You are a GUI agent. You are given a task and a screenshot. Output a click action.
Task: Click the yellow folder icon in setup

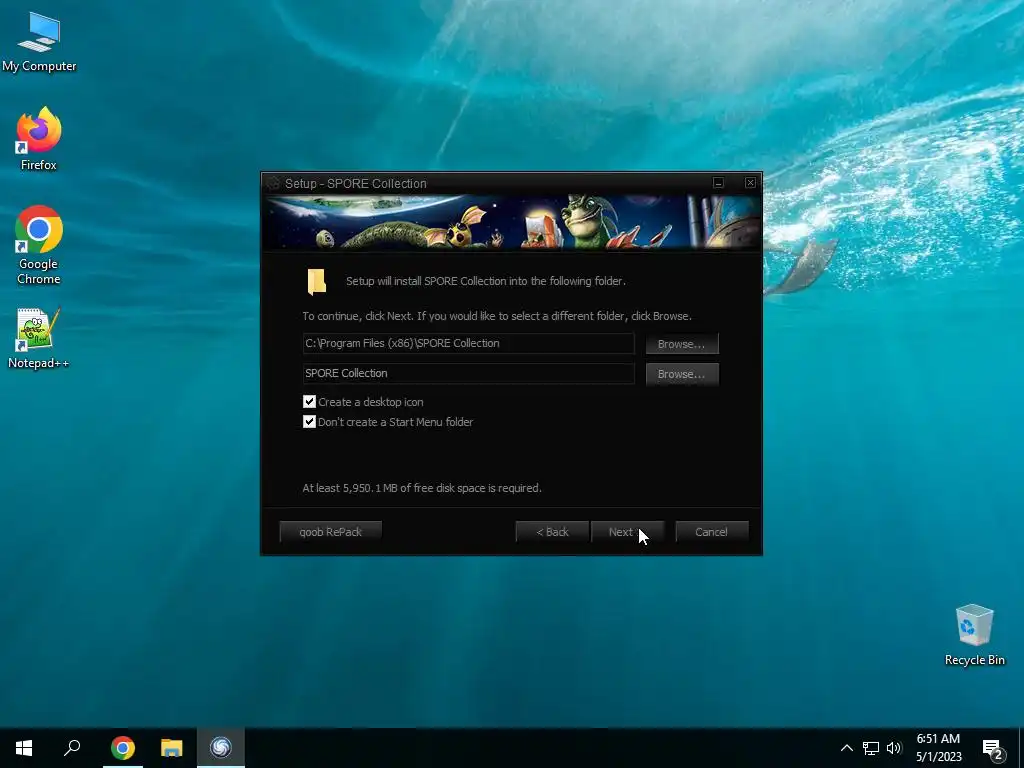coord(317,281)
